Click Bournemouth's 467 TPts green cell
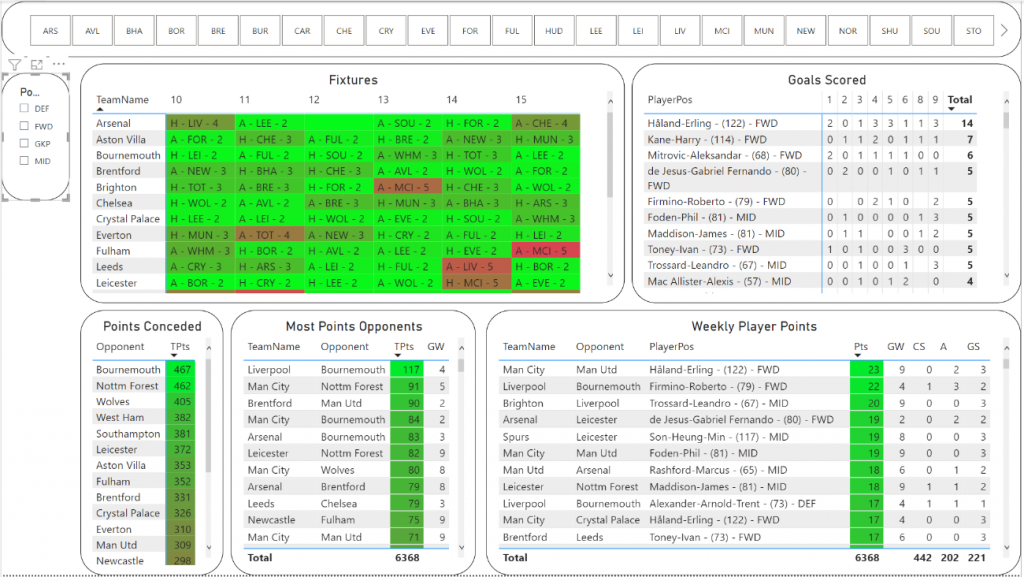The image size is (1024, 577). (181, 370)
